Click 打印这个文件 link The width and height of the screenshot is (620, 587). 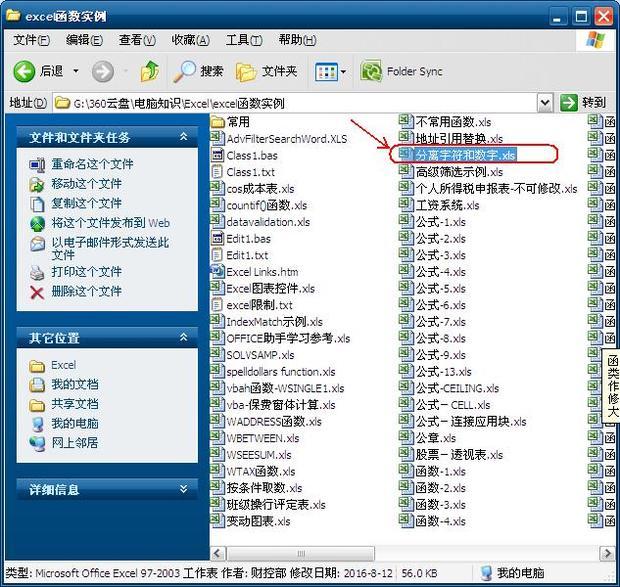(x=87, y=272)
